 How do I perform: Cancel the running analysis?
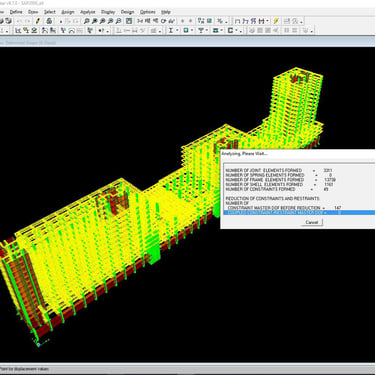(312, 222)
